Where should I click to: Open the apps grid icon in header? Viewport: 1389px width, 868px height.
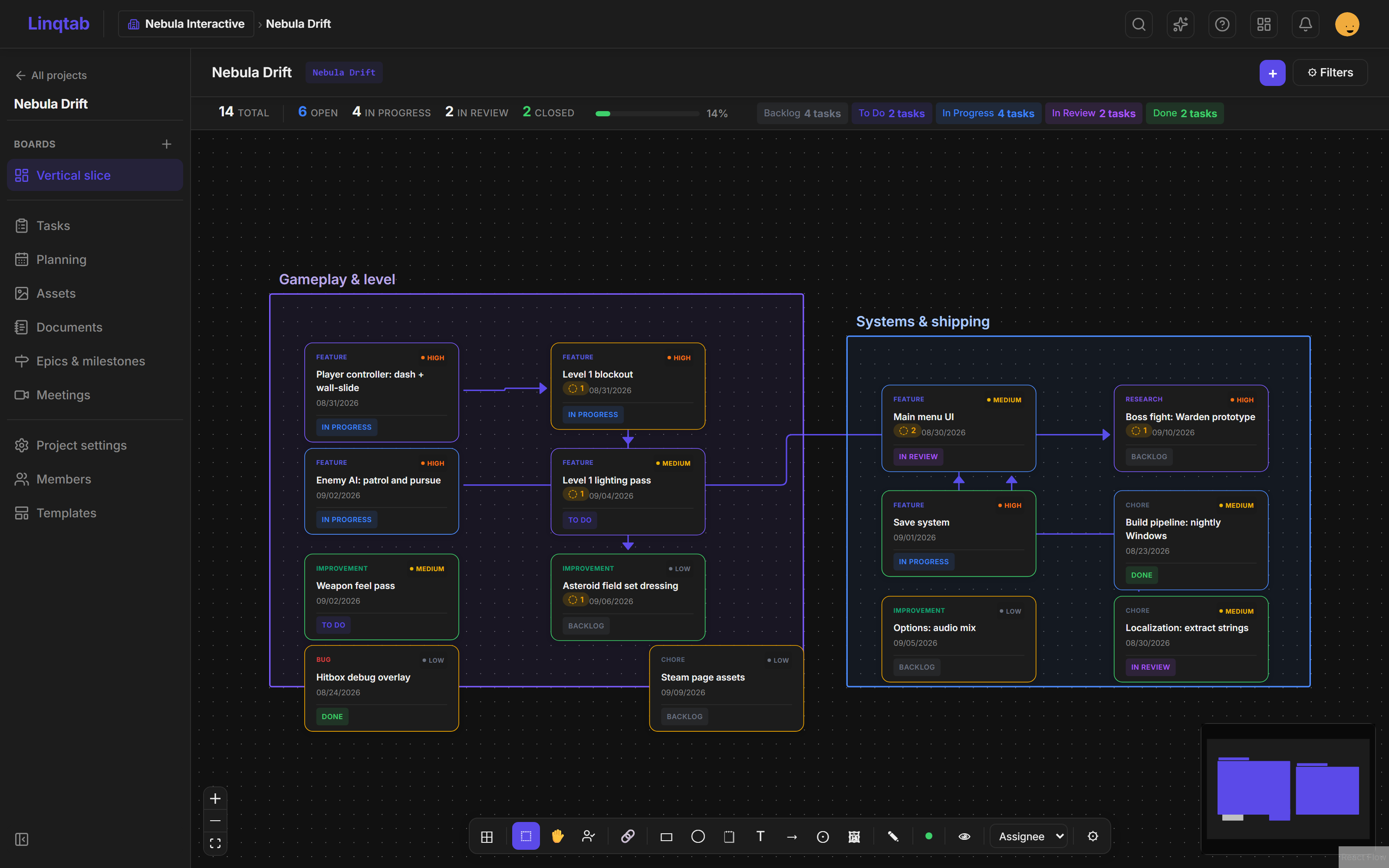pos(1263,24)
